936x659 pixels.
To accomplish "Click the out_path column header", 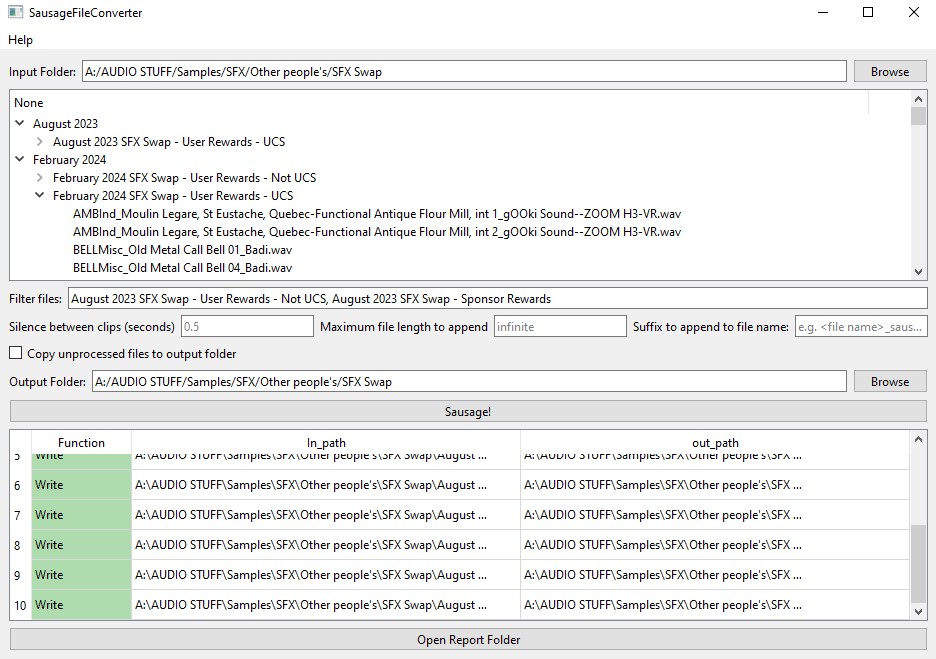I will 715,442.
